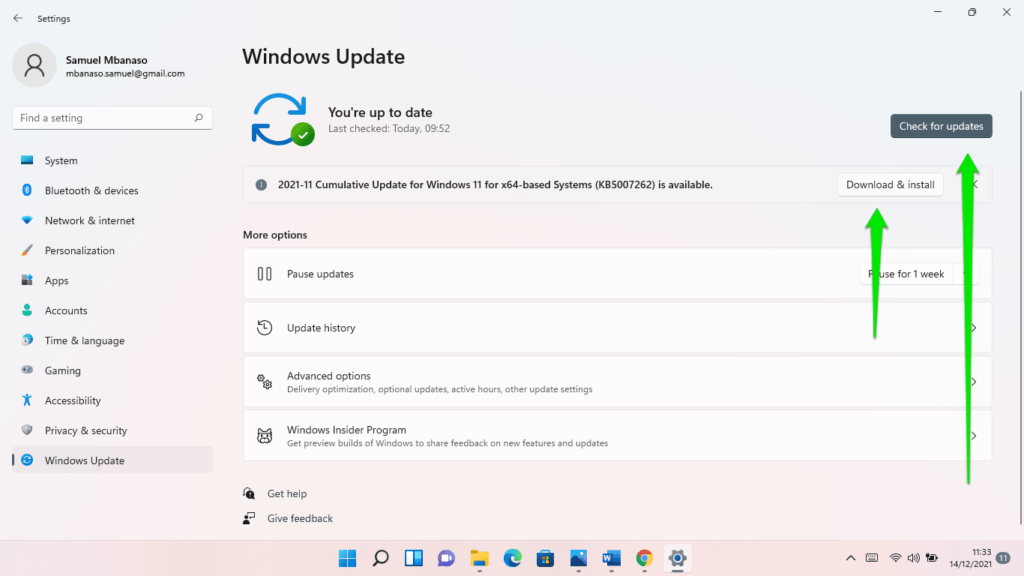1024x576 pixels.
Task: Click the Check for updates button
Action: coord(940,125)
